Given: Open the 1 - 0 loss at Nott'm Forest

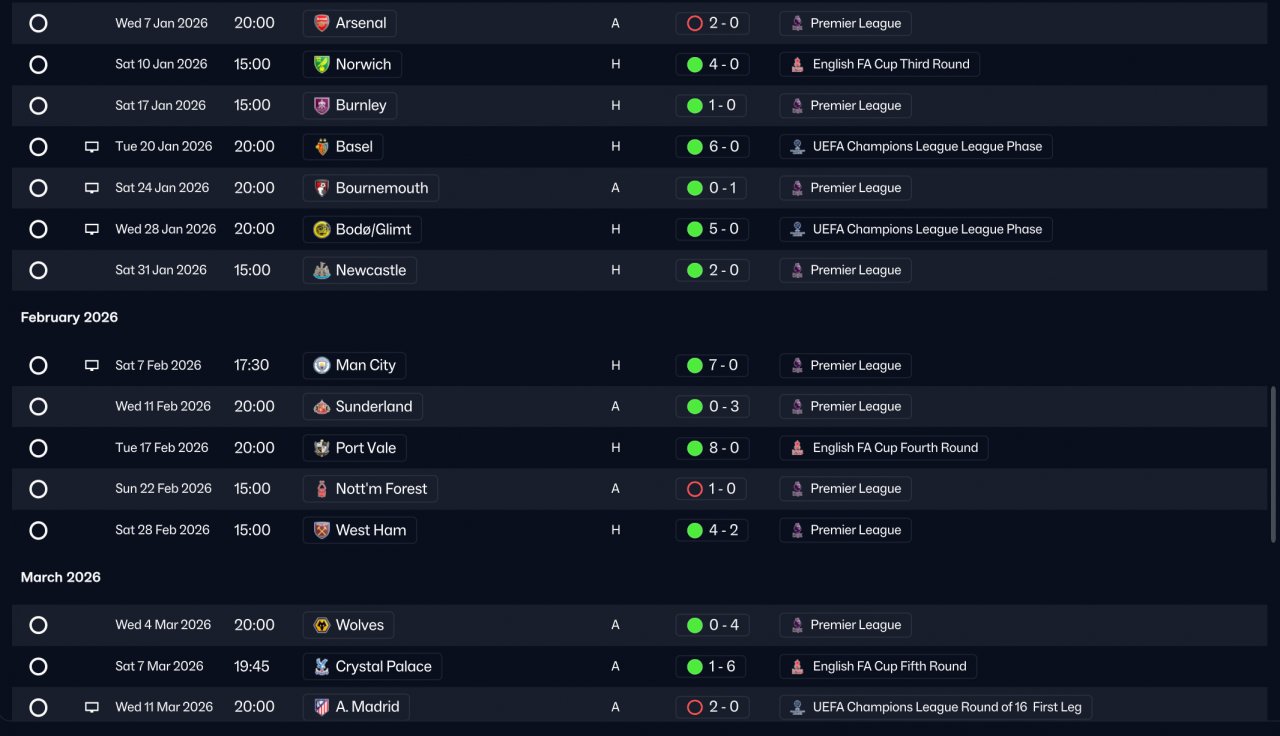Looking at the screenshot, I should 712,489.
